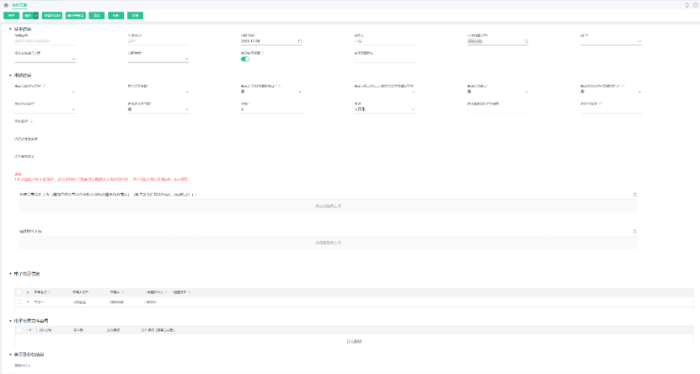700x374 pixels.
Task: Collapse the section above the first data table
Action: tap(10, 274)
